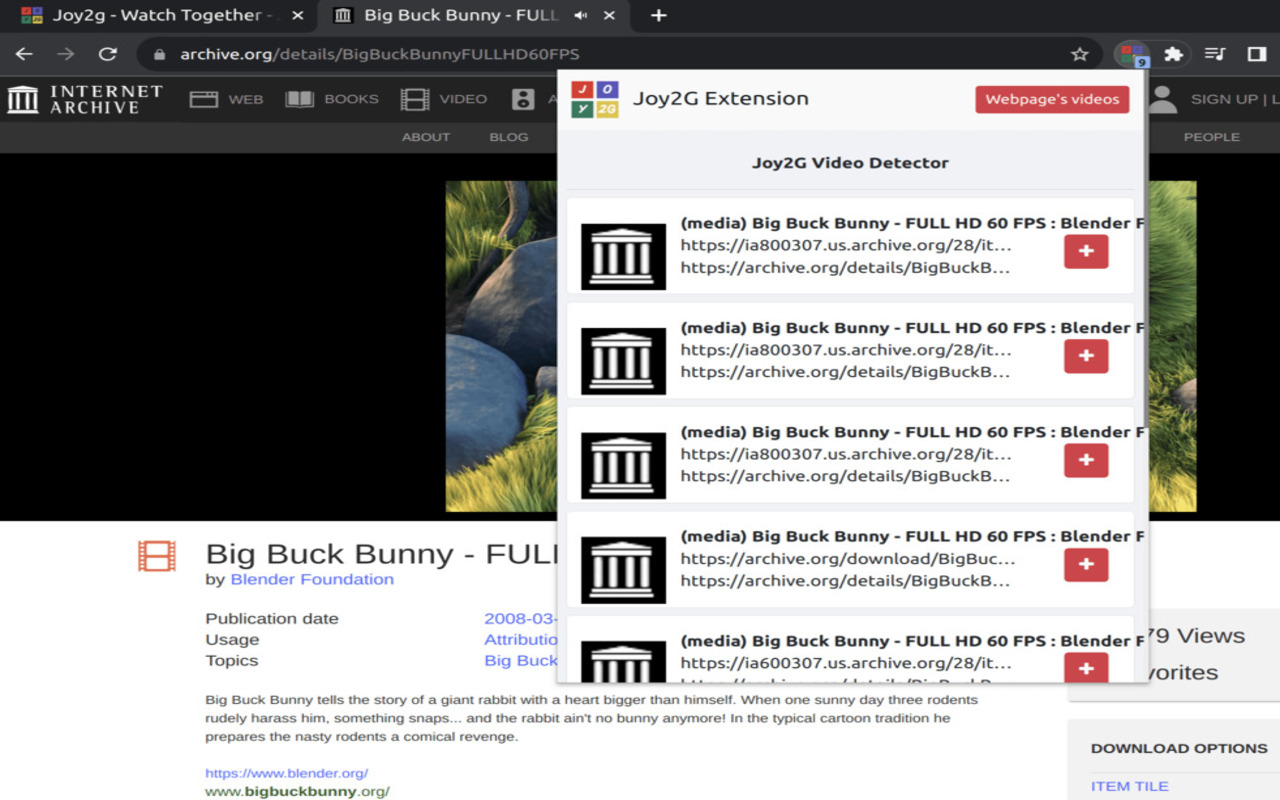
Task: Reload the page
Action: coord(108,54)
